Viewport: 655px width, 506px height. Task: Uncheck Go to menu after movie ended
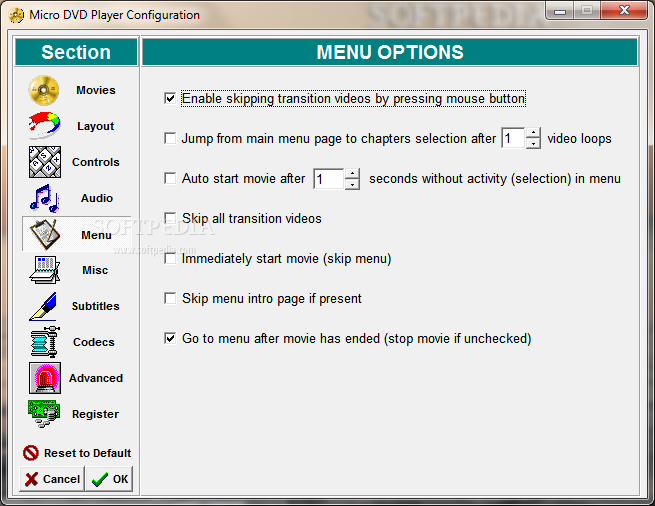coord(170,338)
